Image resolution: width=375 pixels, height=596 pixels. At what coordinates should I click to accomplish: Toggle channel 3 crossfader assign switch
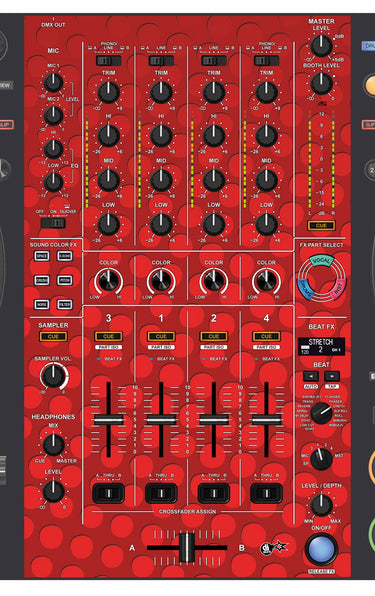(108, 493)
